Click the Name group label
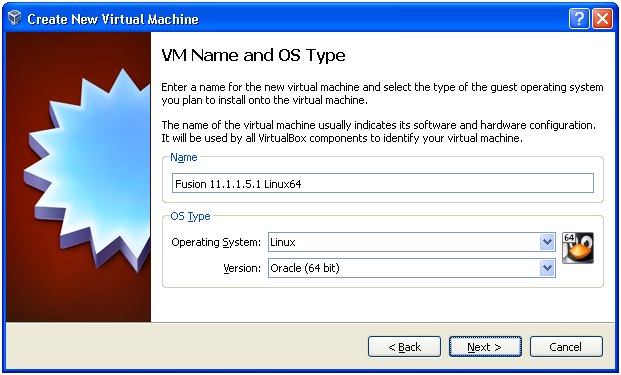The height and width of the screenshot is (375, 621). pyautogui.click(x=184, y=157)
